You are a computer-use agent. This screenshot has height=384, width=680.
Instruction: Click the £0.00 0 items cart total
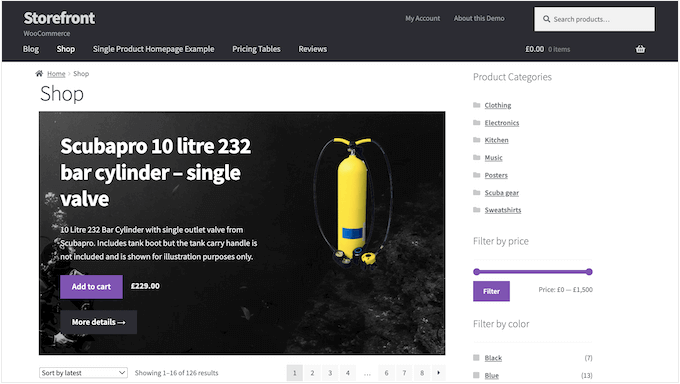point(548,49)
